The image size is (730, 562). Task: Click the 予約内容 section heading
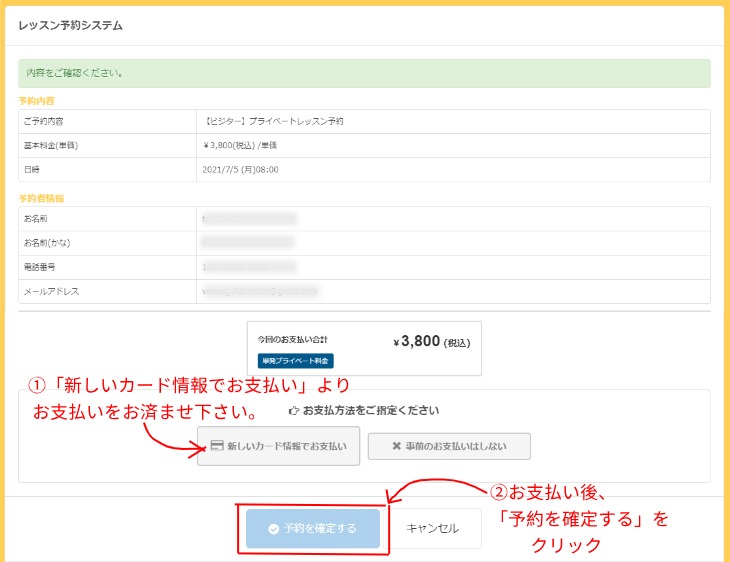coord(38,101)
